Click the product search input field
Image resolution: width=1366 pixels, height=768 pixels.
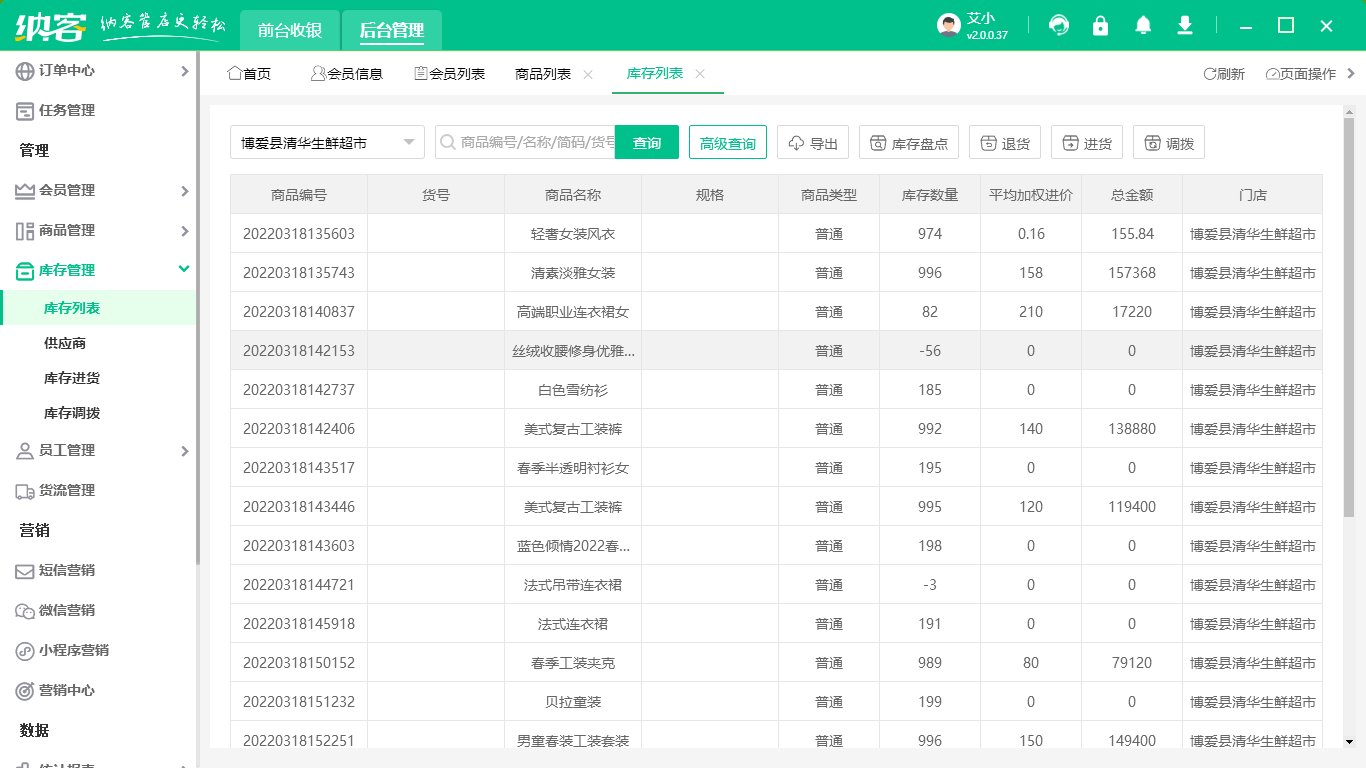525,143
